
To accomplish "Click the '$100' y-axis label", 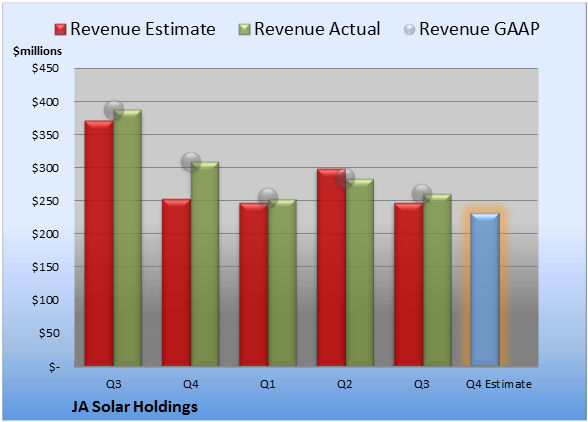I will tap(45, 300).
